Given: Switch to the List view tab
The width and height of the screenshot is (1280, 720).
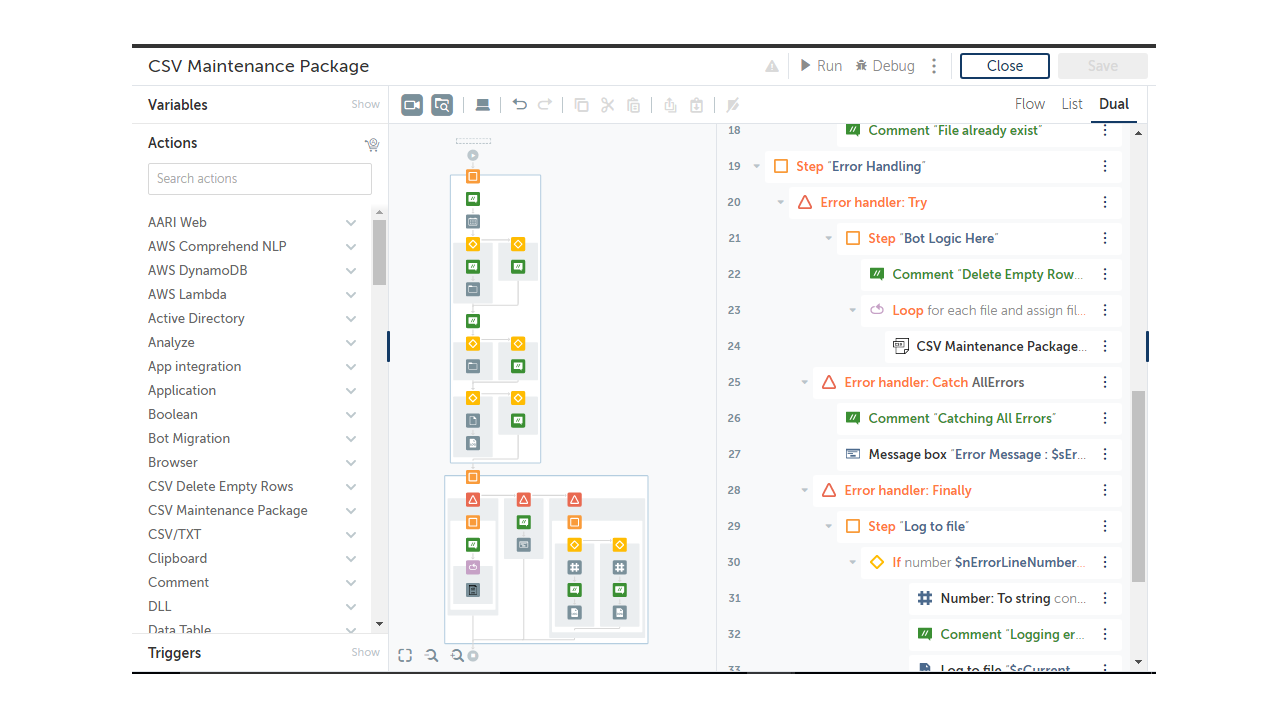Looking at the screenshot, I should point(1072,104).
